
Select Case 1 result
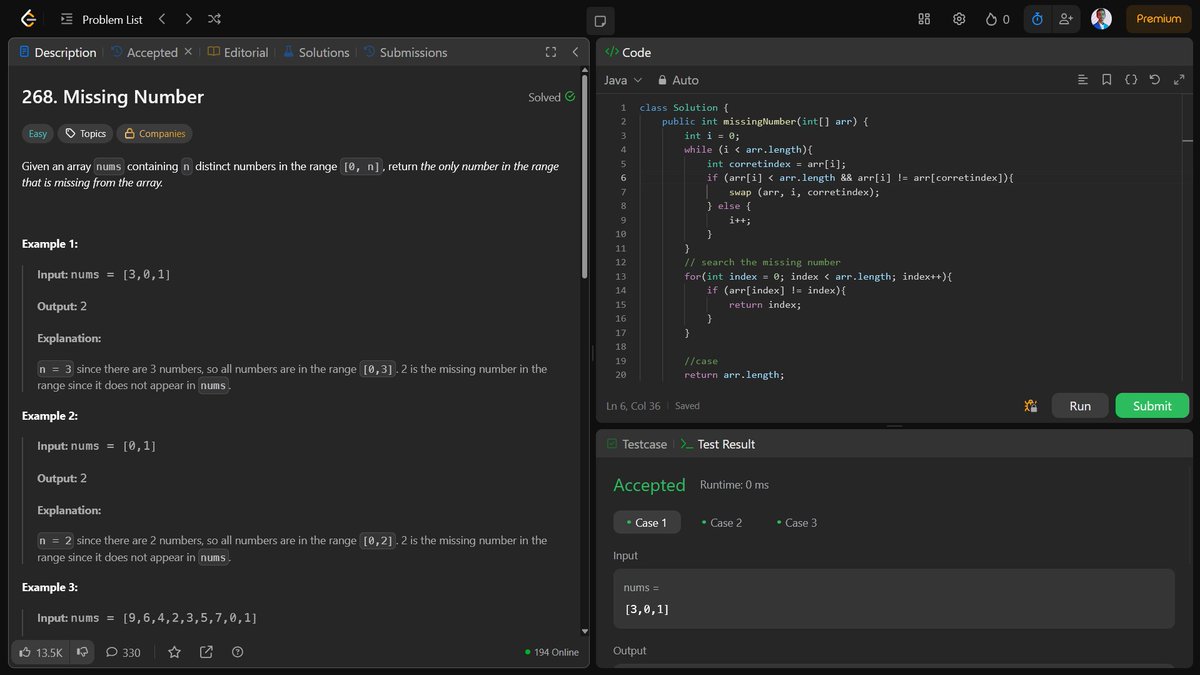647,522
